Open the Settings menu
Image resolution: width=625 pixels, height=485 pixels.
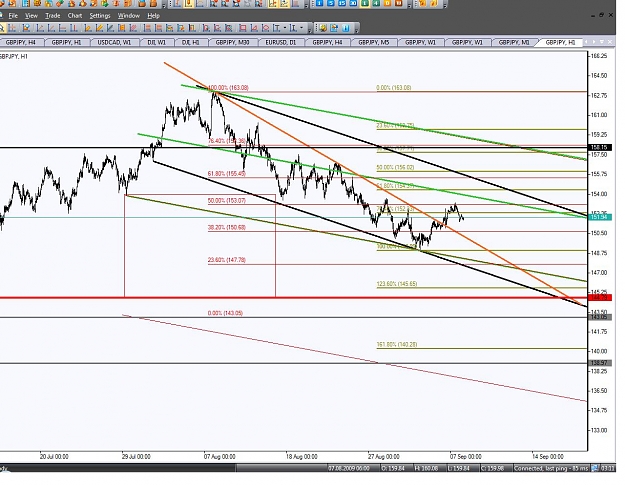point(100,16)
